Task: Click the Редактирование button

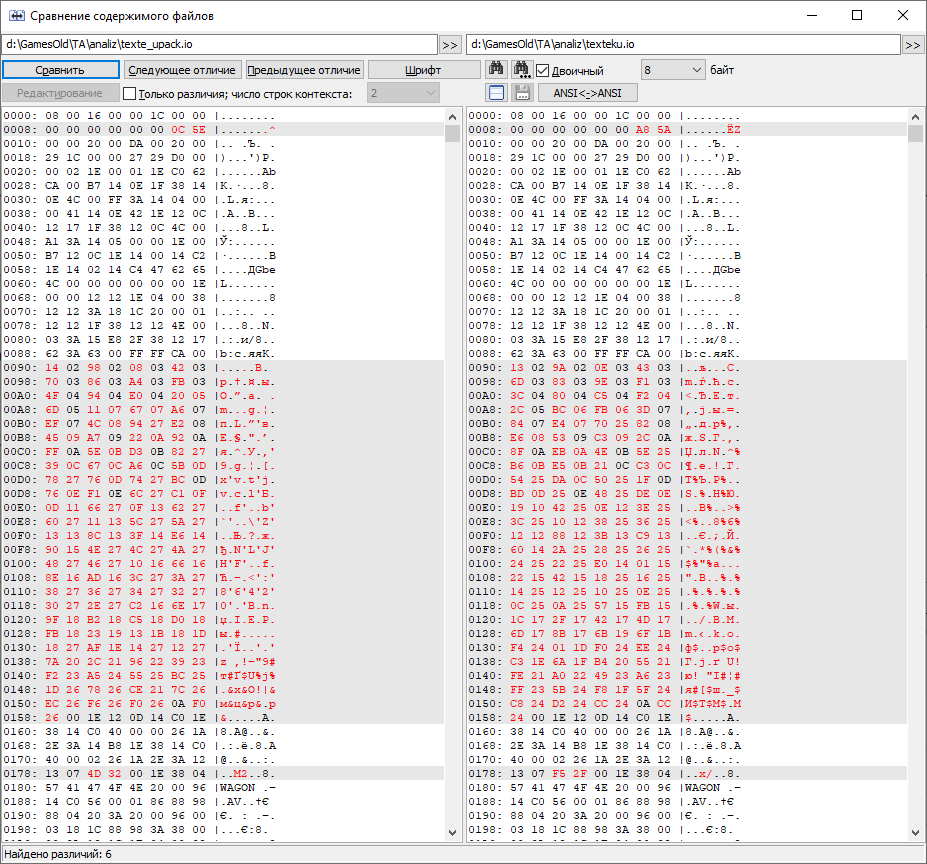Action: [60, 93]
